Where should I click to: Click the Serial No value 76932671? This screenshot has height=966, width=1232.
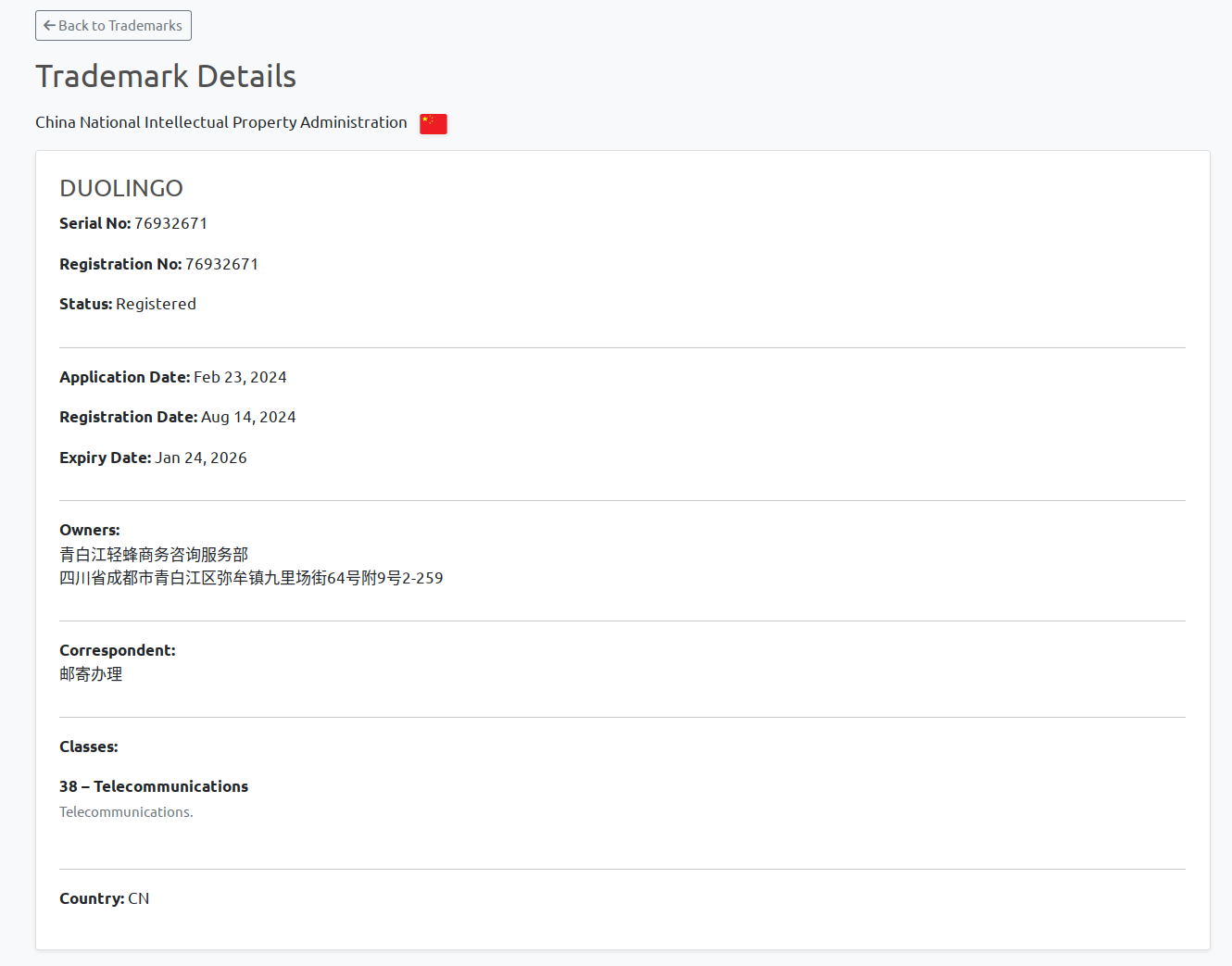click(170, 223)
